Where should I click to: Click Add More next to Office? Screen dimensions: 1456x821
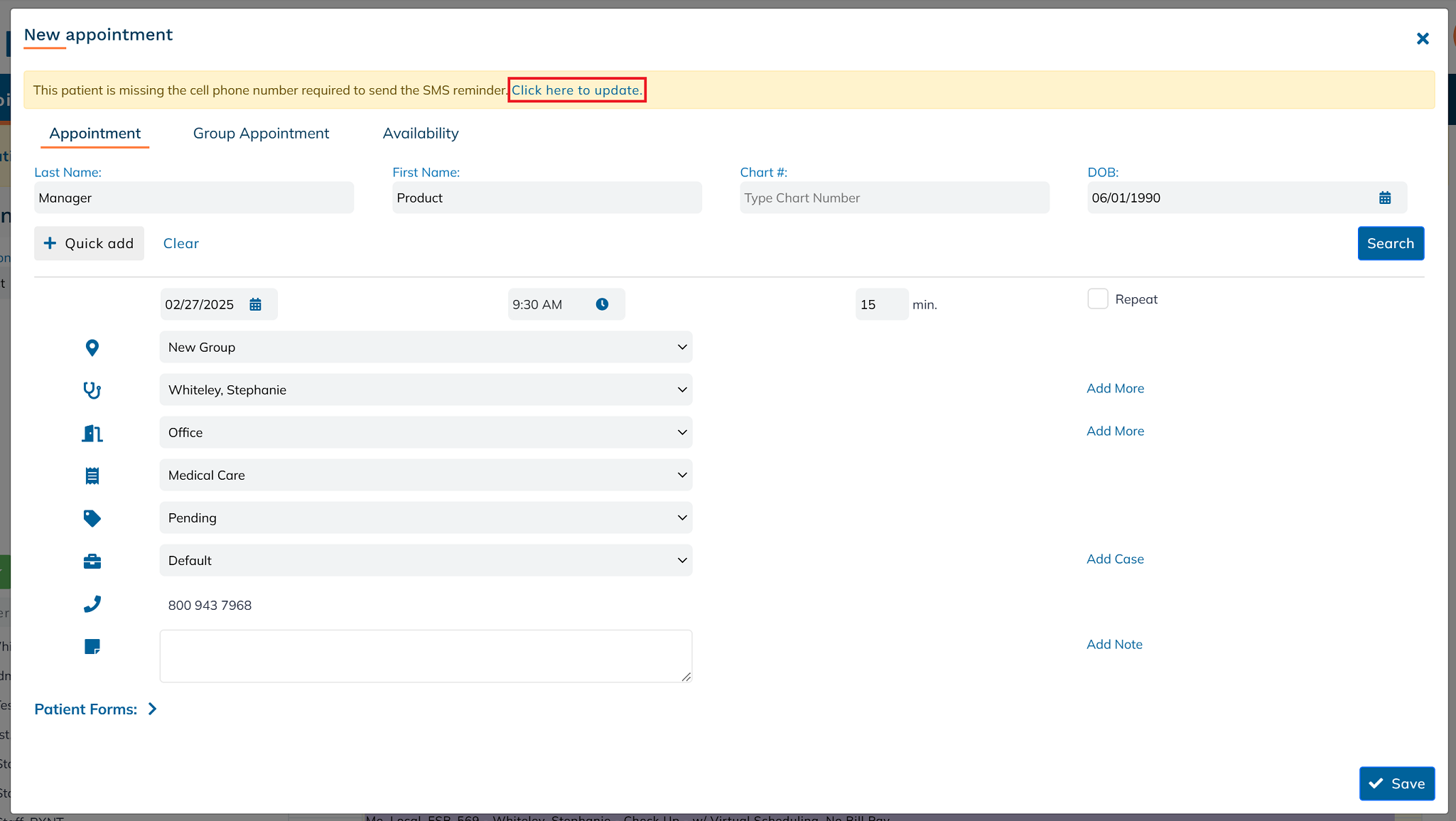1115,431
